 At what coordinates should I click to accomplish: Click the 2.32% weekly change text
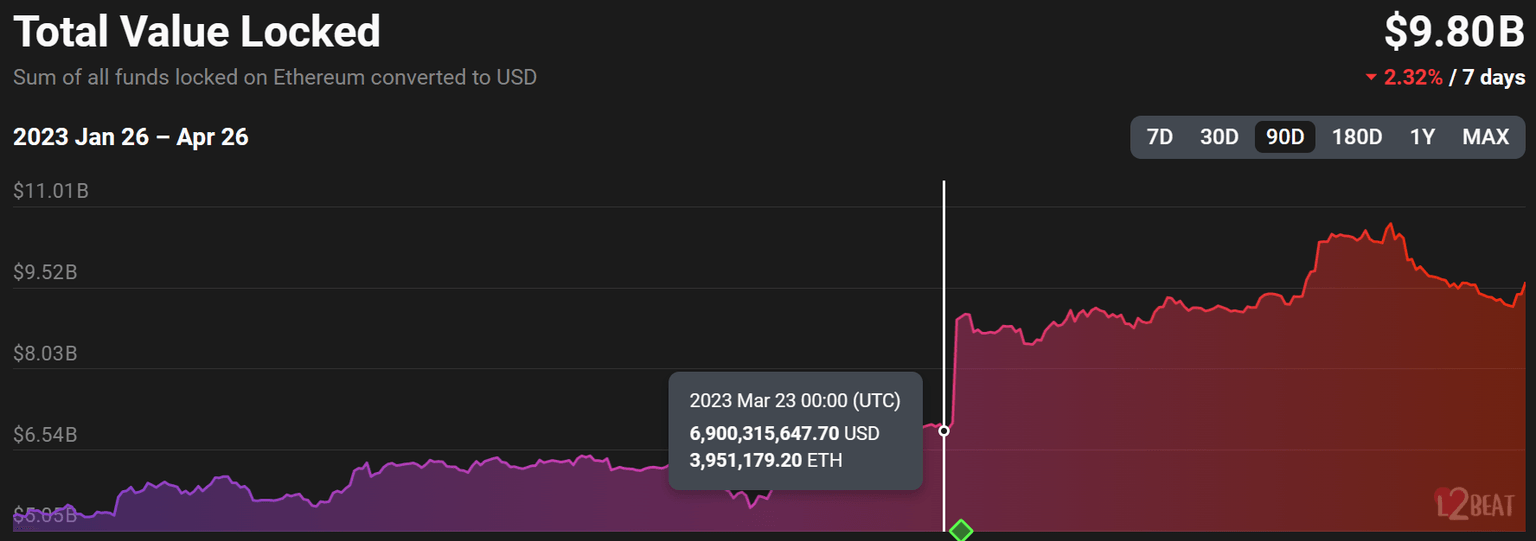point(1413,78)
